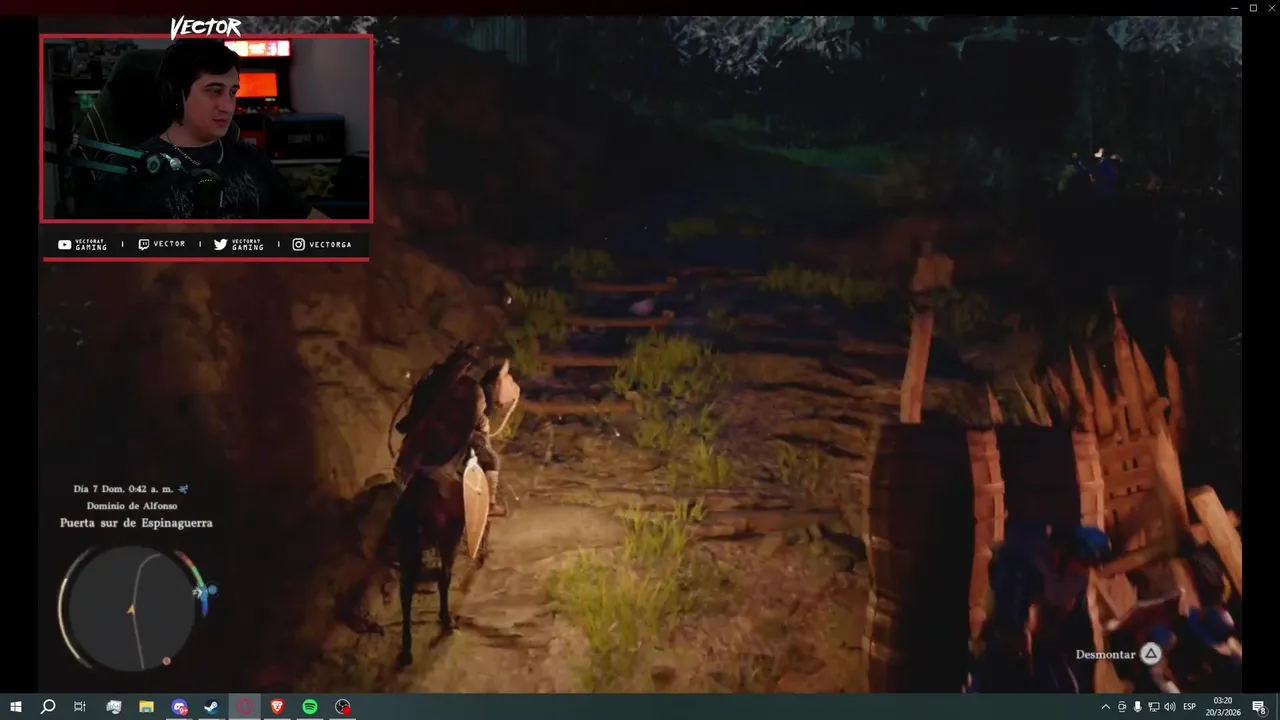The width and height of the screenshot is (1280, 720).
Task: Click the 'Puerta sur de Espinaguerra' location text
Action: [136, 523]
